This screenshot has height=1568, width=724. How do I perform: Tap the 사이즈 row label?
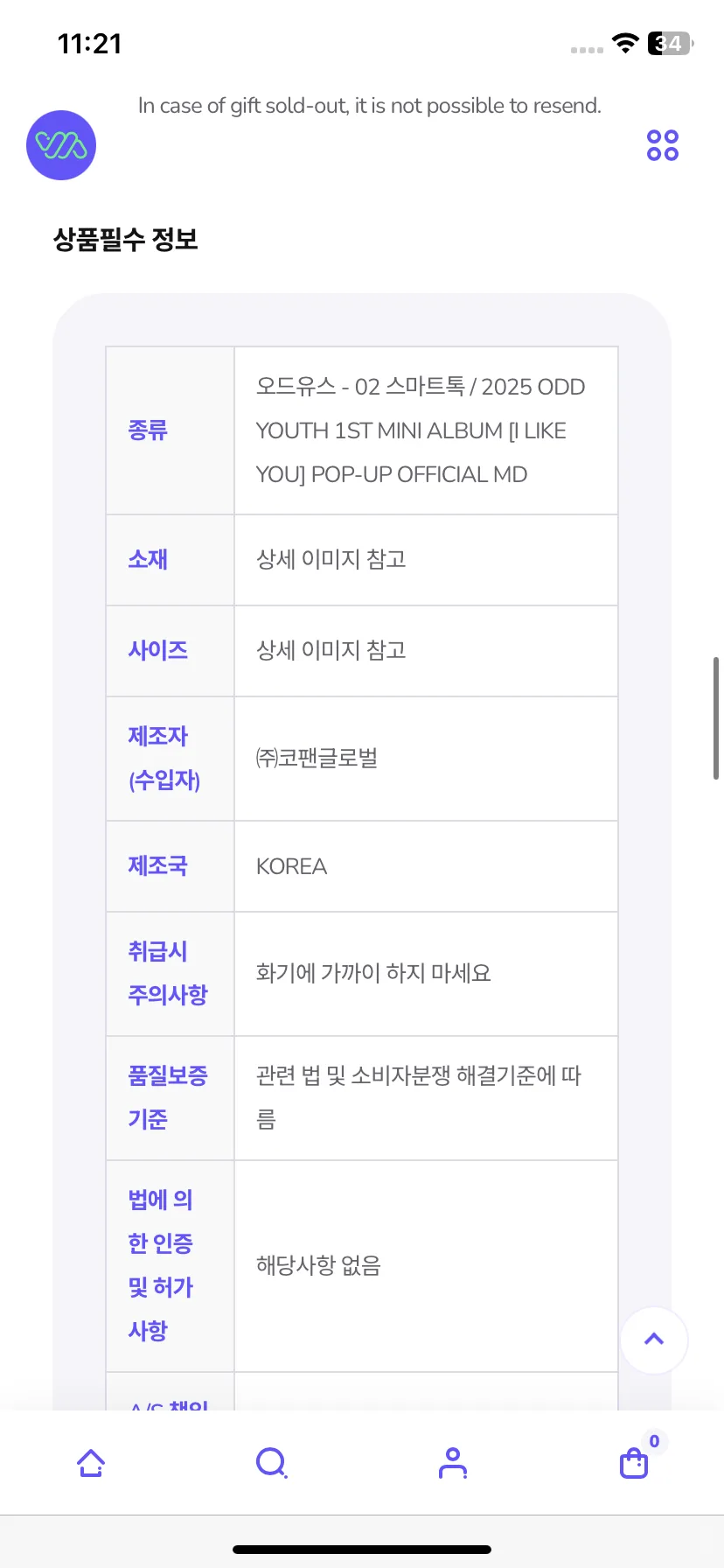pyautogui.click(x=158, y=651)
